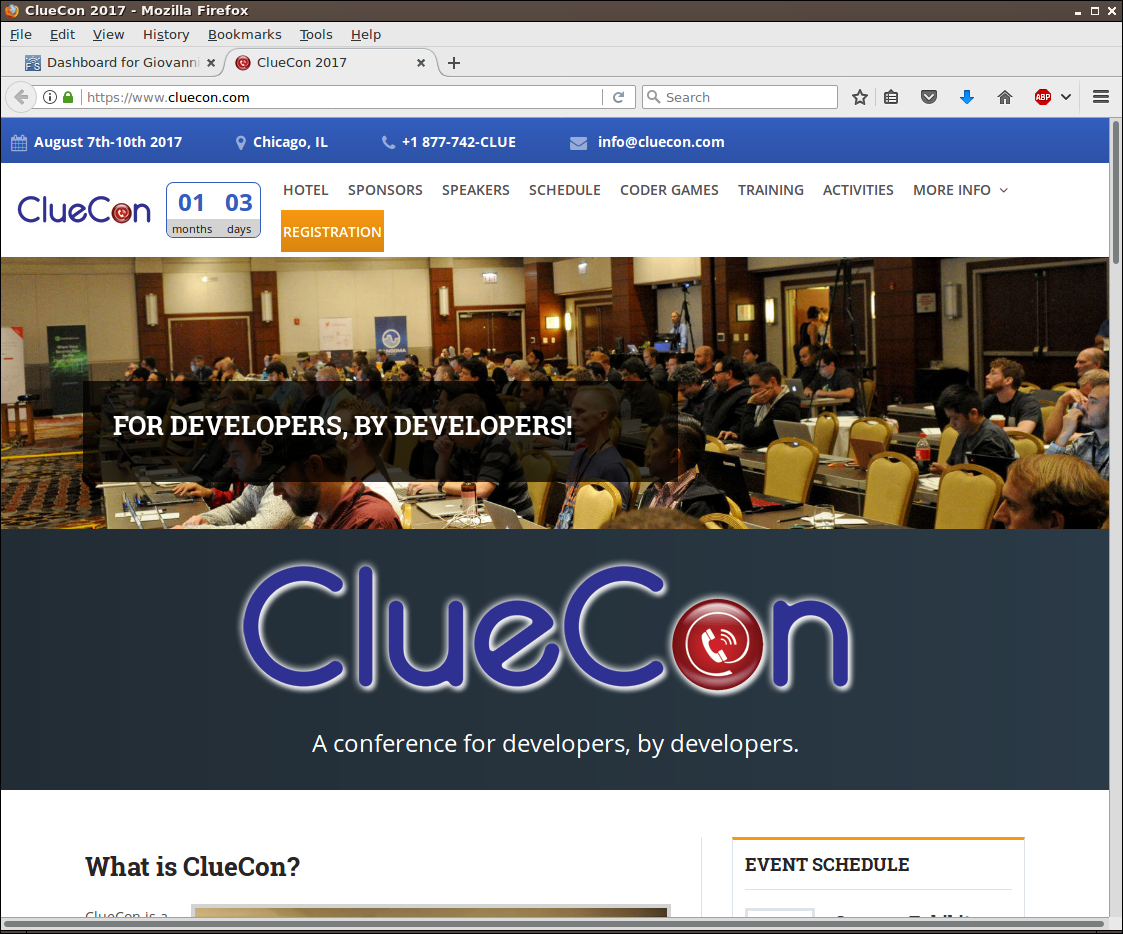This screenshot has height=934, width=1123.
Task: Click the info@cluecon.com email link
Action: [x=661, y=142]
